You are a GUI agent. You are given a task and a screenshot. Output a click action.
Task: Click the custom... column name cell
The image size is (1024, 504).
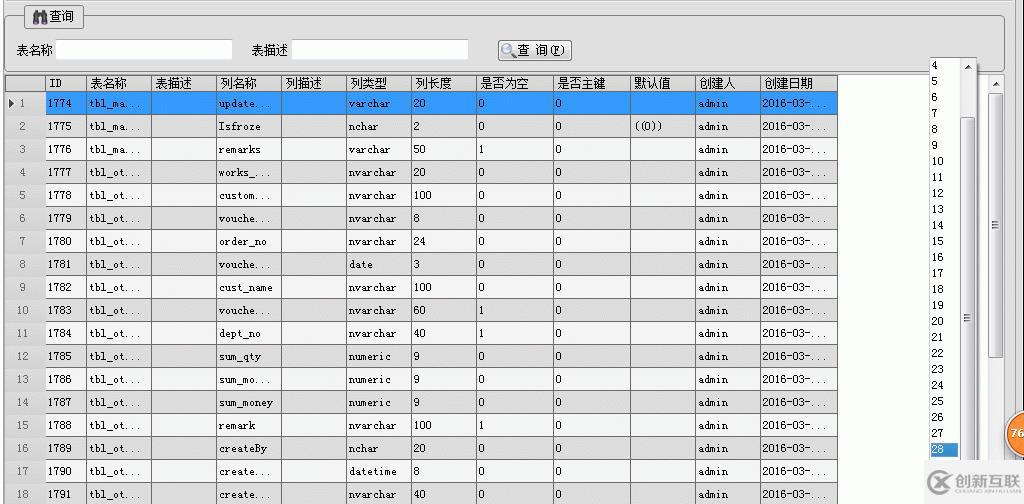pos(249,195)
